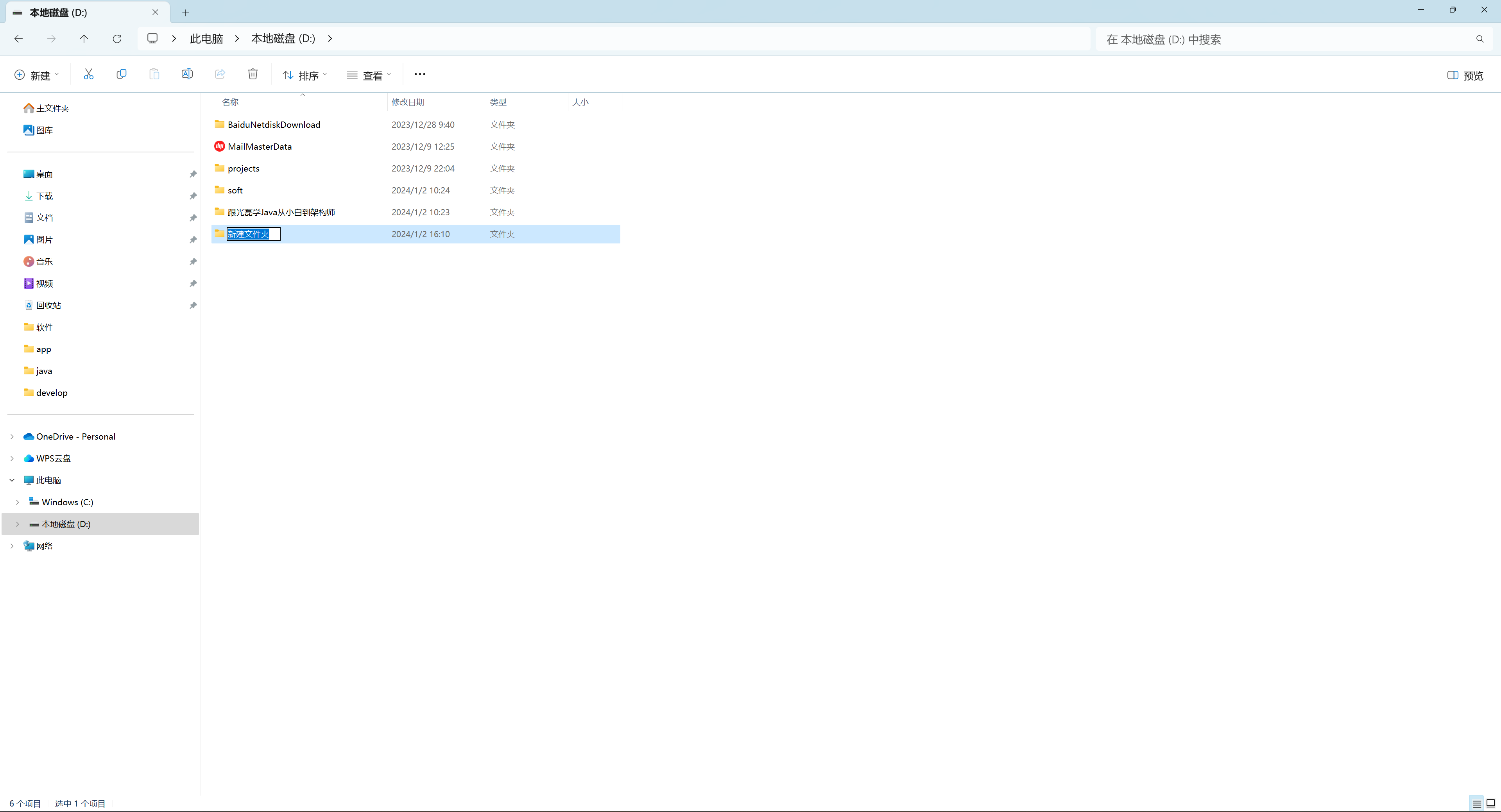The width and height of the screenshot is (1501, 812).
Task: Open 下载 downloads in sidebar
Action: point(38,196)
